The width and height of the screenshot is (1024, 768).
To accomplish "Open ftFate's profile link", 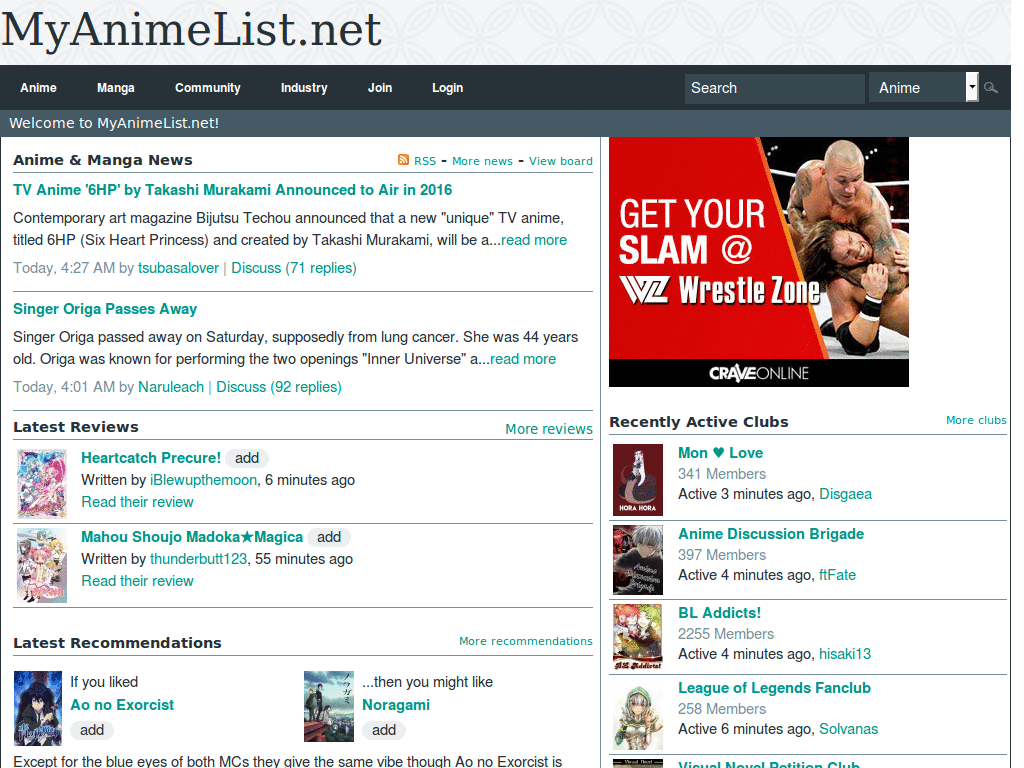I will [837, 575].
